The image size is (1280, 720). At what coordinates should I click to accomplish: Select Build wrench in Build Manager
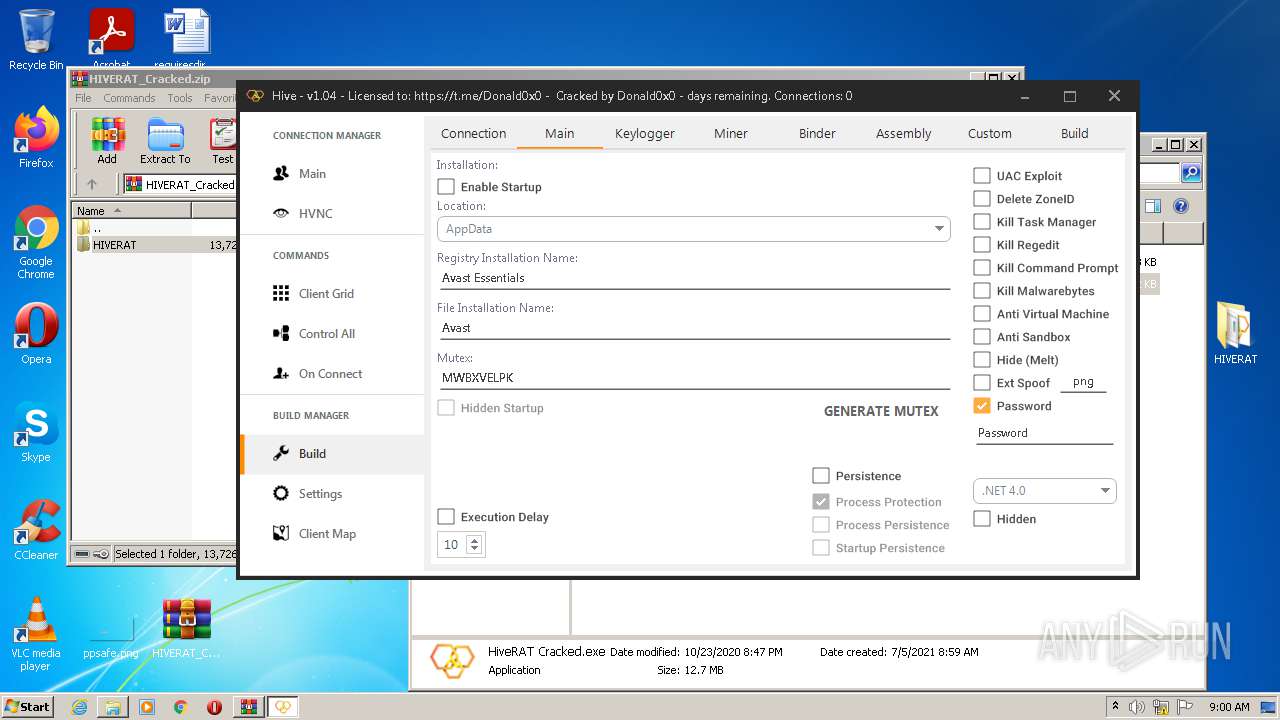(x=300, y=454)
